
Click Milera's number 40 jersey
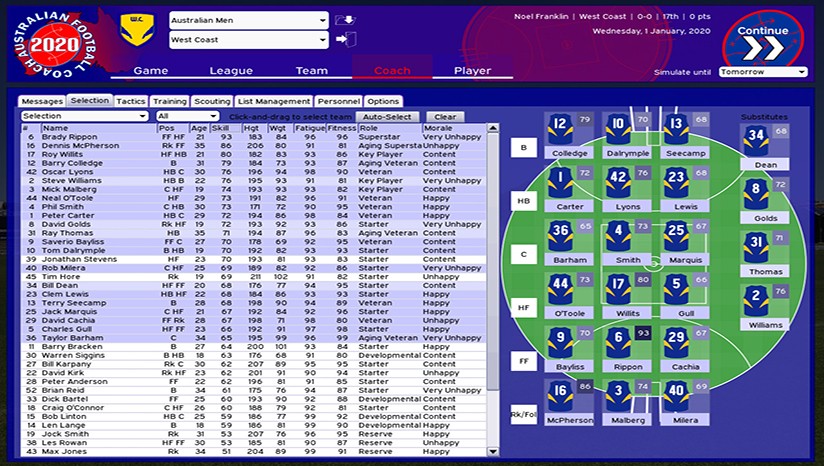[676, 397]
